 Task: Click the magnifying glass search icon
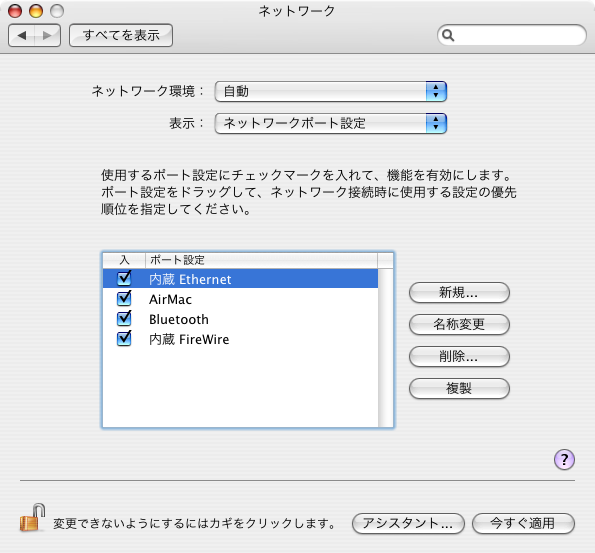[448, 35]
